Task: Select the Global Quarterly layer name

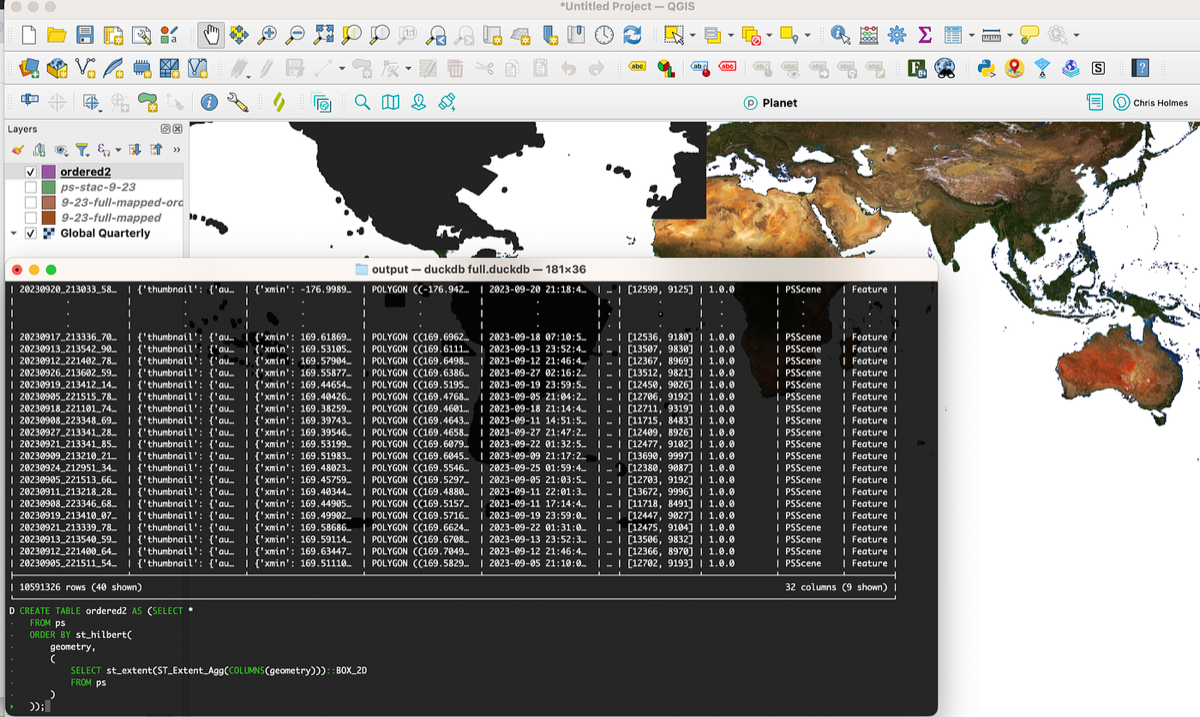Action: click(x=105, y=233)
